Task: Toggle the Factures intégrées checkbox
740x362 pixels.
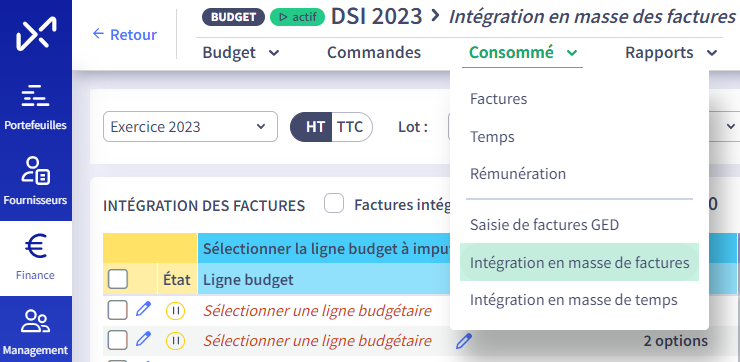Action: click(334, 204)
